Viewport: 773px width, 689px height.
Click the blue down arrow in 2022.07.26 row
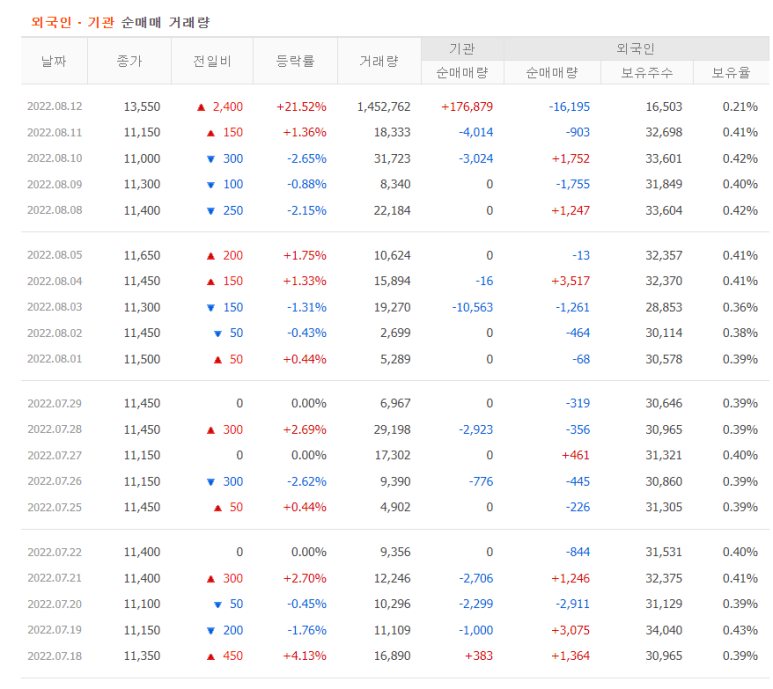point(211,482)
